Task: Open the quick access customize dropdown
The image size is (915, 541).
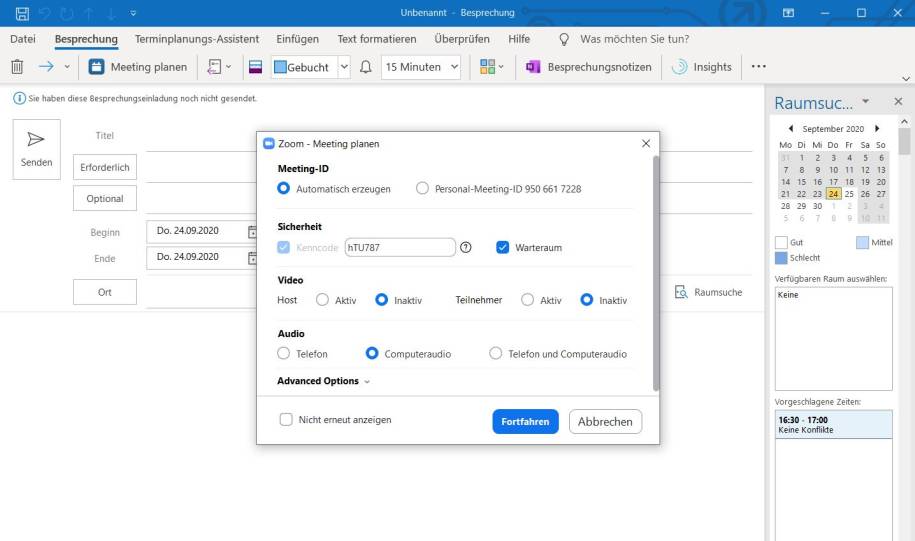Action: [x=133, y=13]
